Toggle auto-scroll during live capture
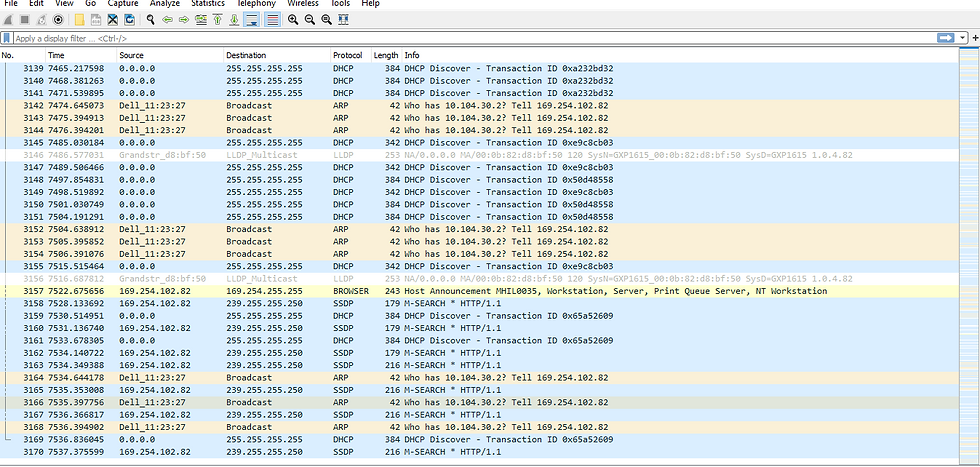The height and width of the screenshot is (467, 980). (252, 20)
